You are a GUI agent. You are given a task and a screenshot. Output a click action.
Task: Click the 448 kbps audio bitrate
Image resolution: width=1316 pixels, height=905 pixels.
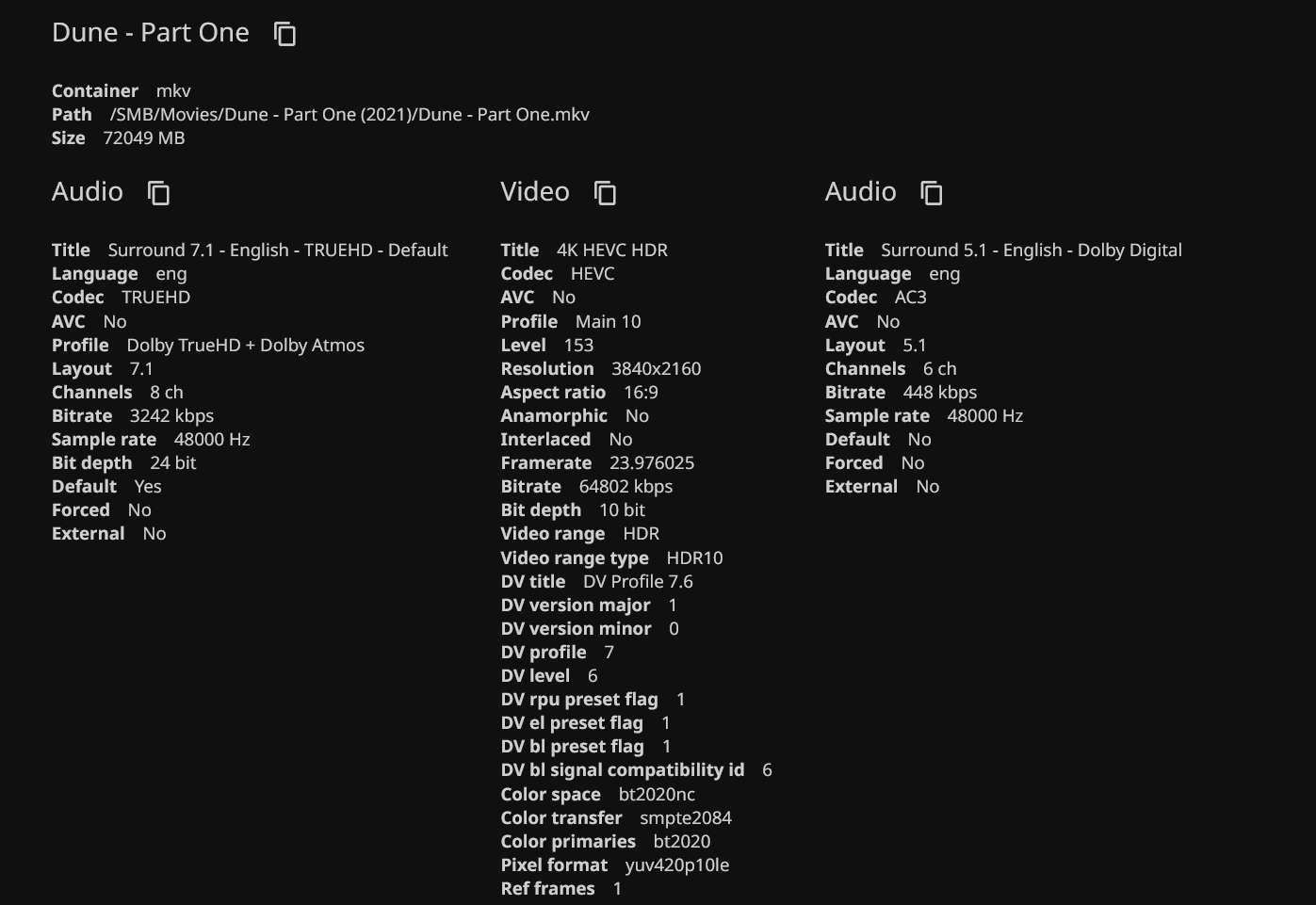tap(939, 393)
